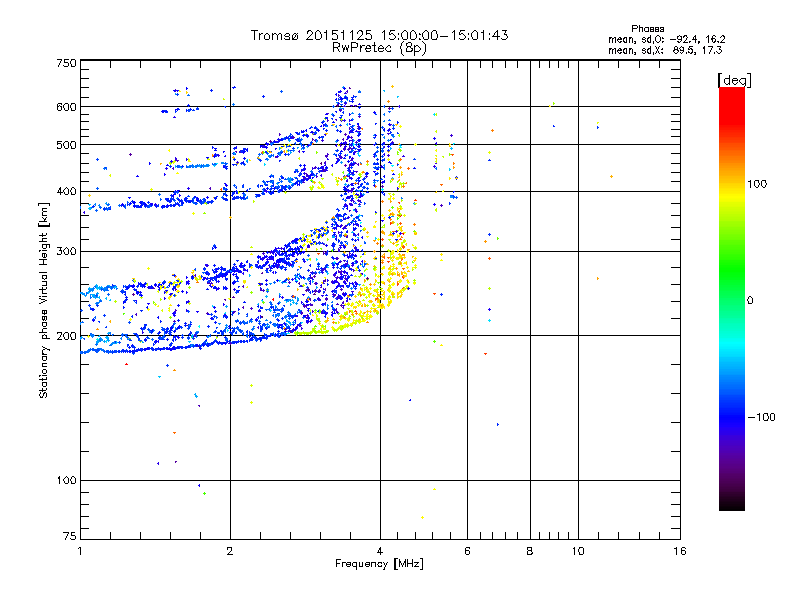Click the x-axis tick label '16'
Screen dimensions: 800x600
click(x=680, y=551)
